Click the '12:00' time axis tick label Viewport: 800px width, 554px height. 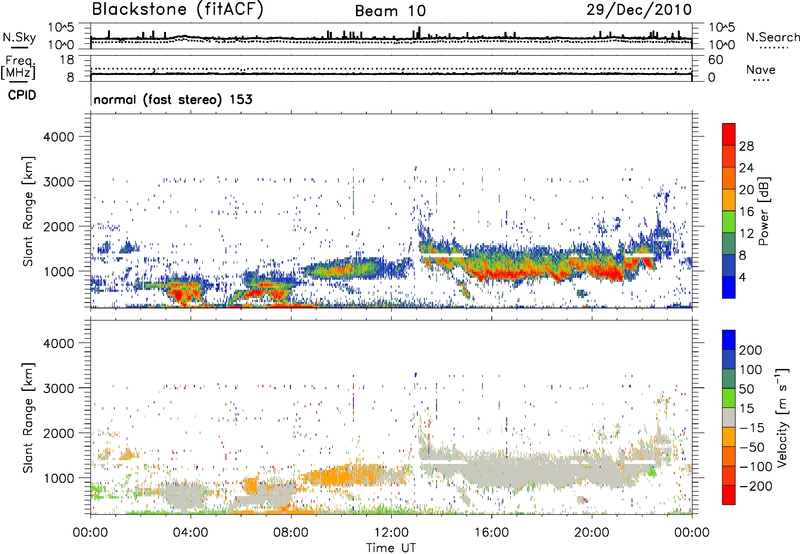click(391, 533)
